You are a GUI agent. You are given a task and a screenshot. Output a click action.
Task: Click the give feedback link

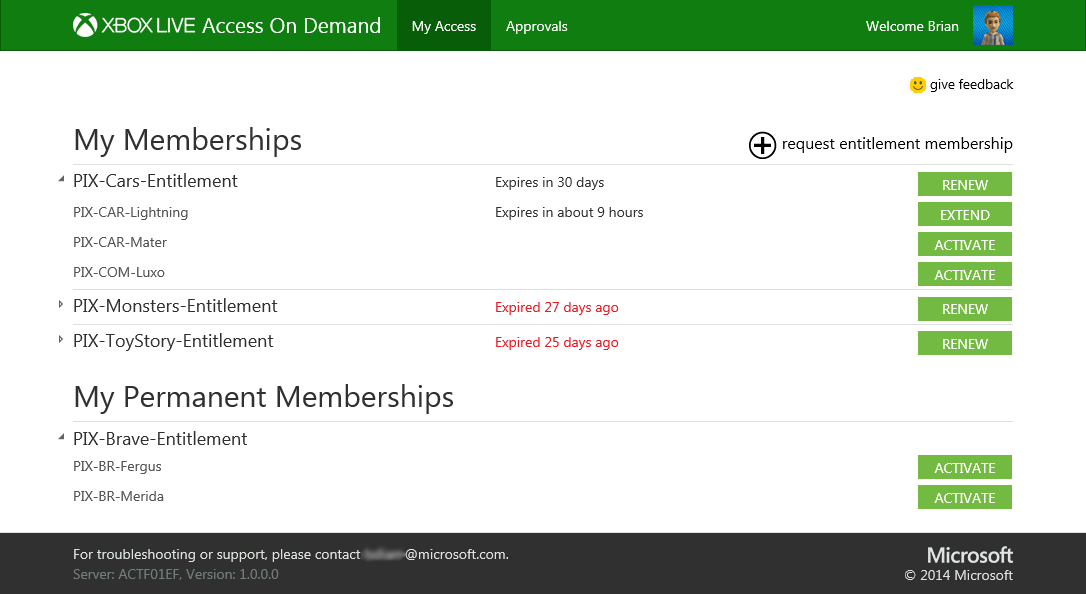click(971, 84)
